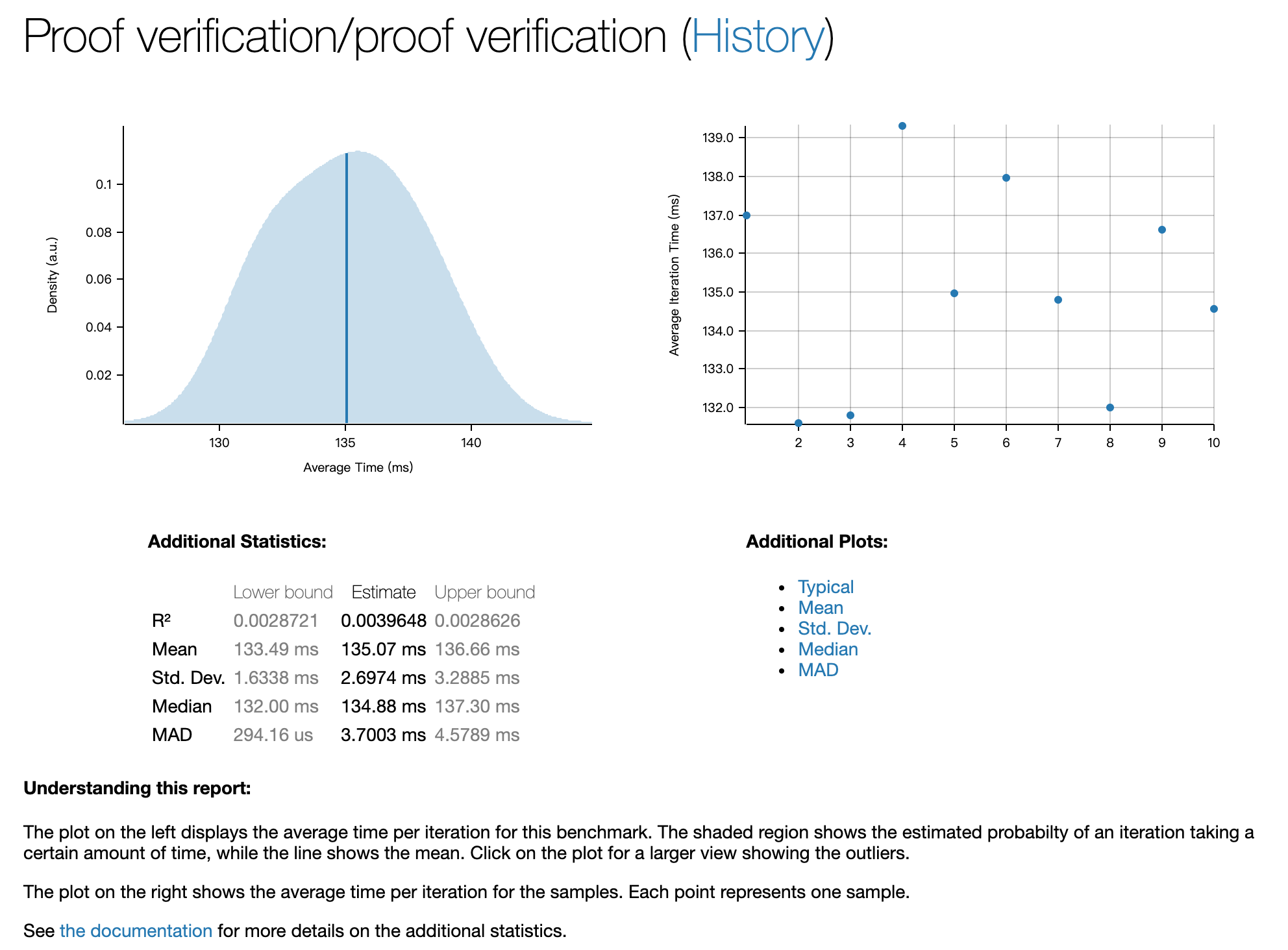Viewport: 1288px width, 950px height.
Task: Open the Mean additional plot link
Action: coord(820,607)
